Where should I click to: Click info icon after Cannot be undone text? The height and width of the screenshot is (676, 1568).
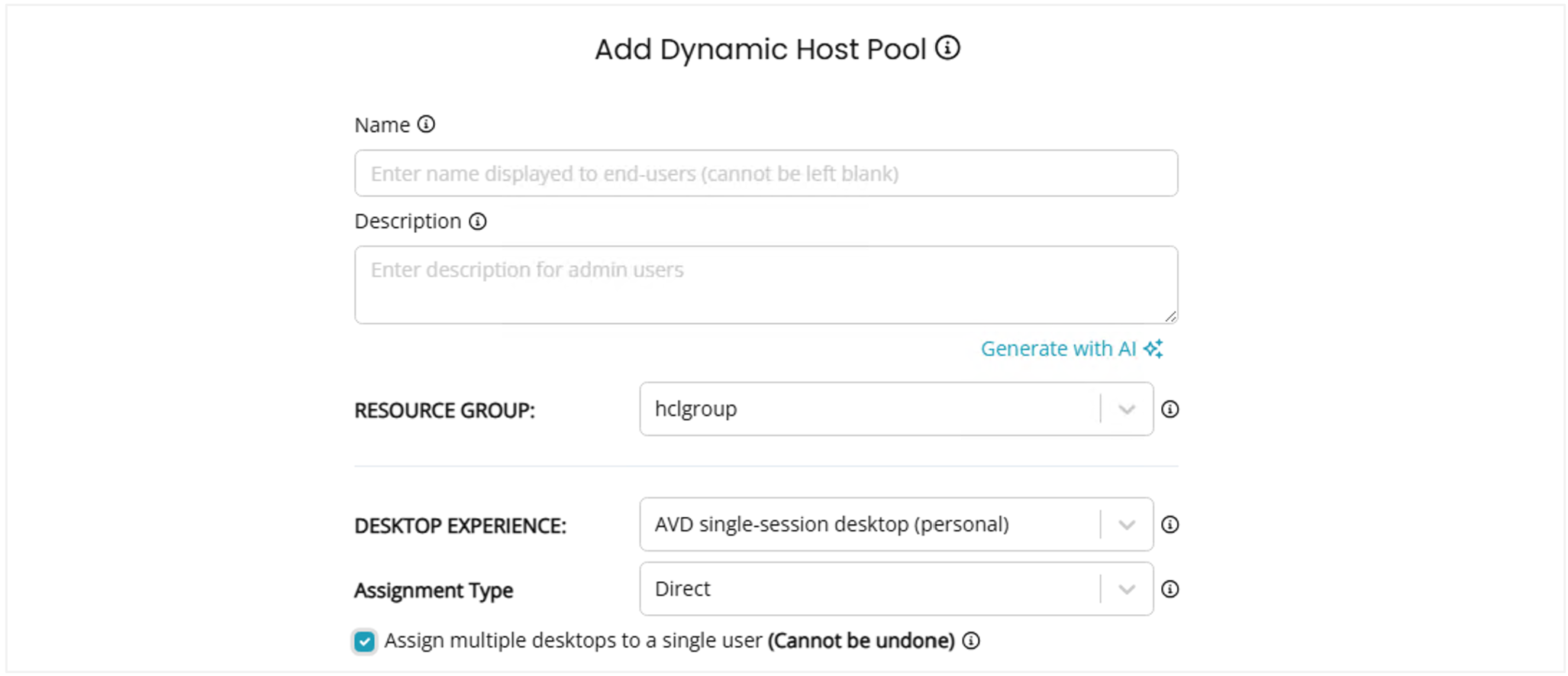click(971, 641)
